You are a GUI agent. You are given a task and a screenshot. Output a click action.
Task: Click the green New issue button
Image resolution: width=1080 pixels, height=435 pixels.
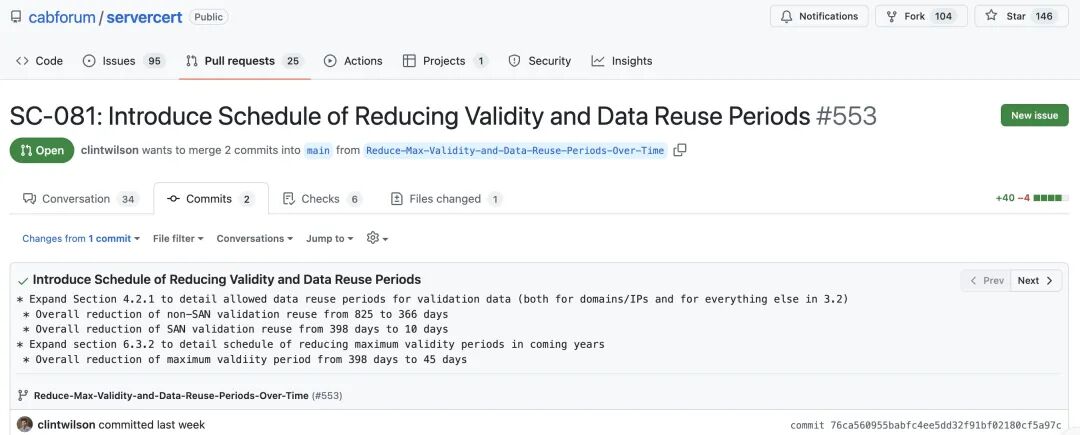click(1033, 115)
